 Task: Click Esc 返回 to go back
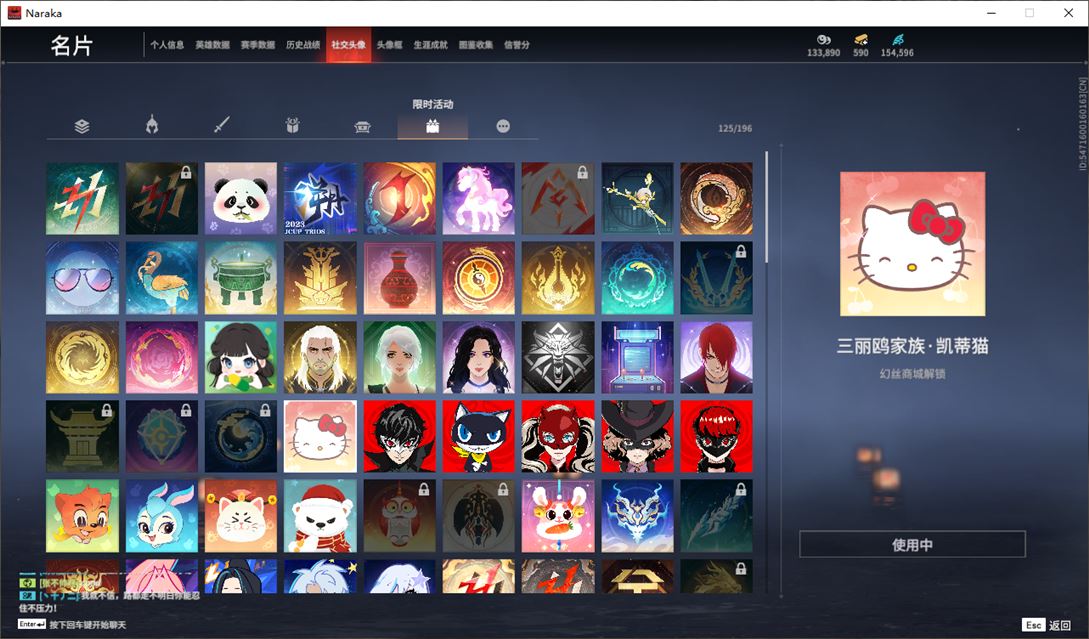[1047, 624]
